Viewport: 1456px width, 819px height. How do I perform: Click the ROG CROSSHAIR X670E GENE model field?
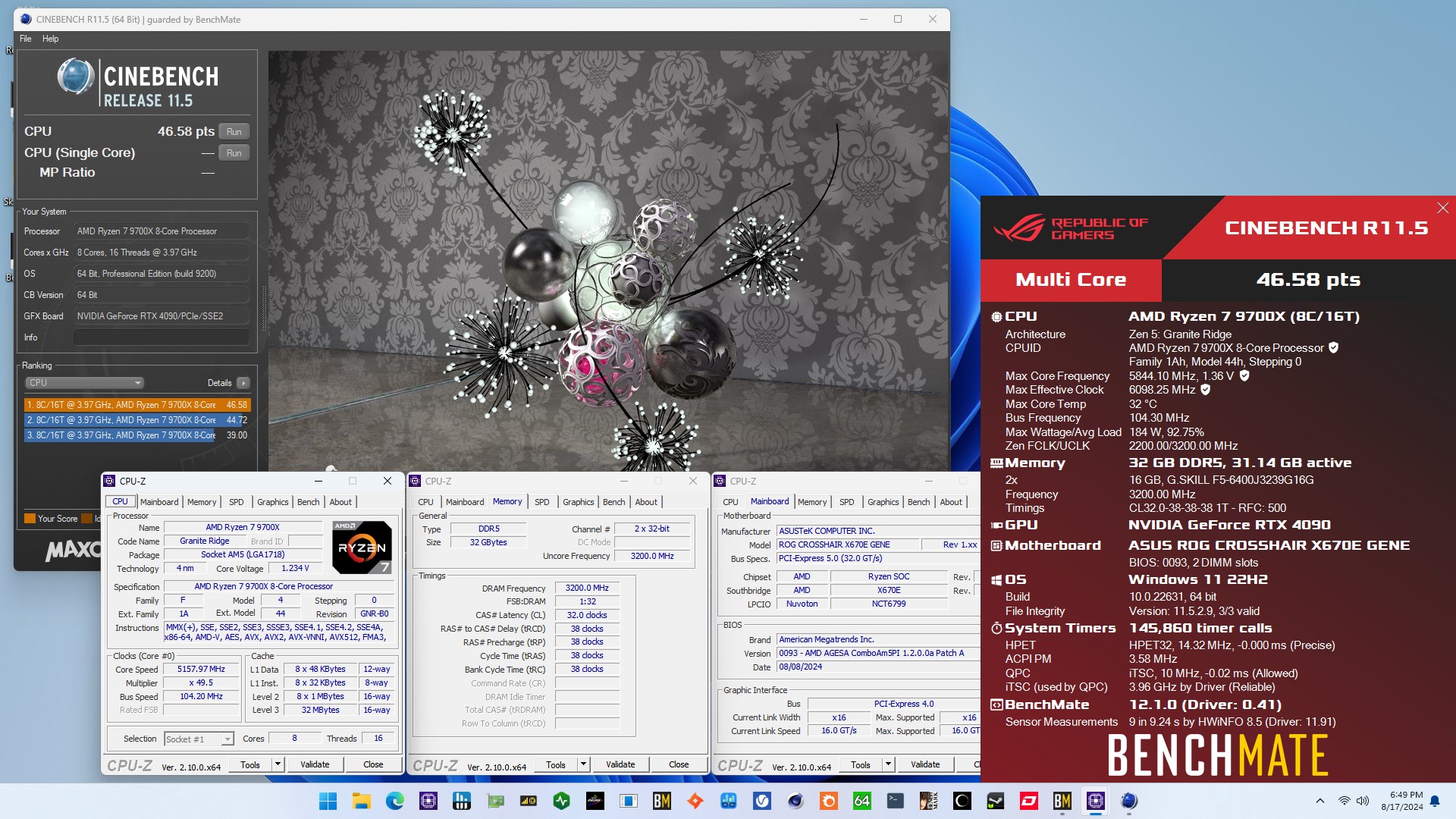(847, 544)
